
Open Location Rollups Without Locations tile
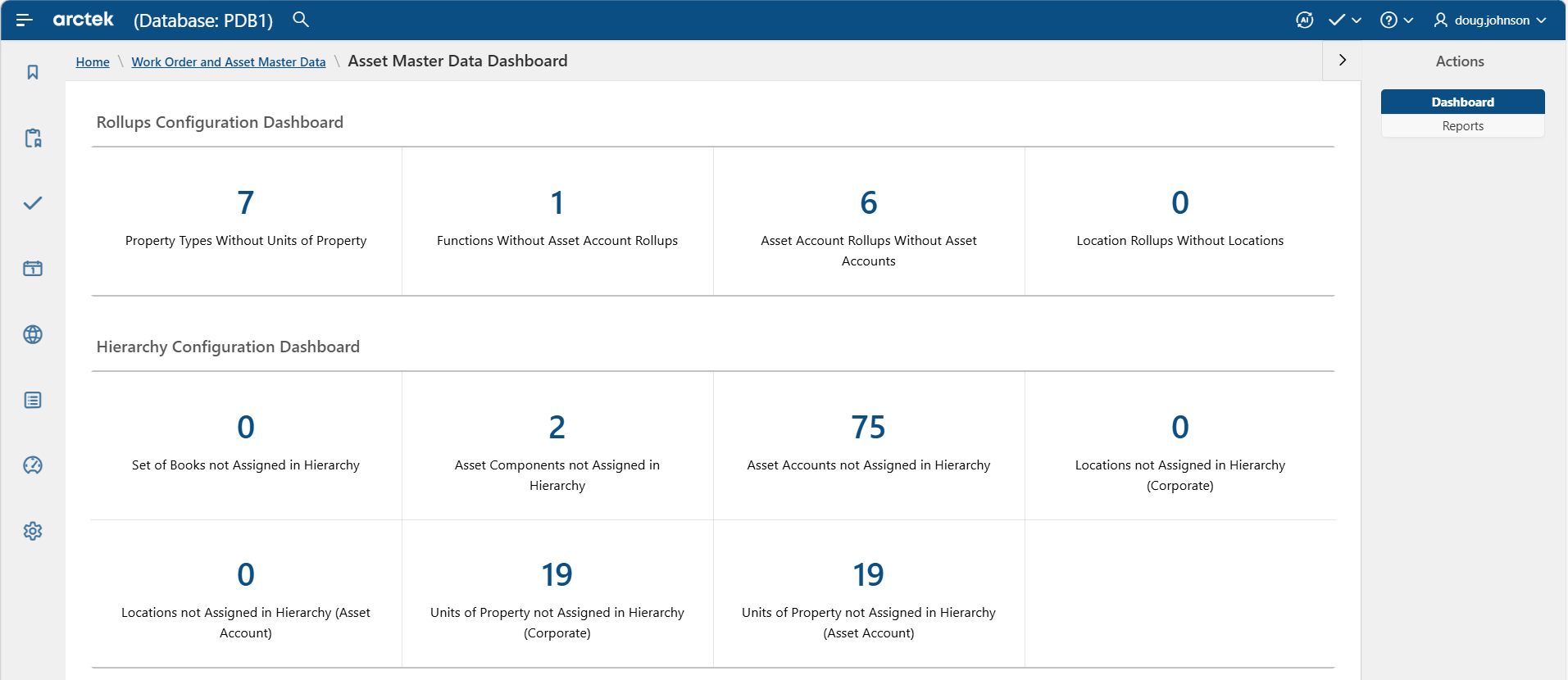(x=1180, y=221)
